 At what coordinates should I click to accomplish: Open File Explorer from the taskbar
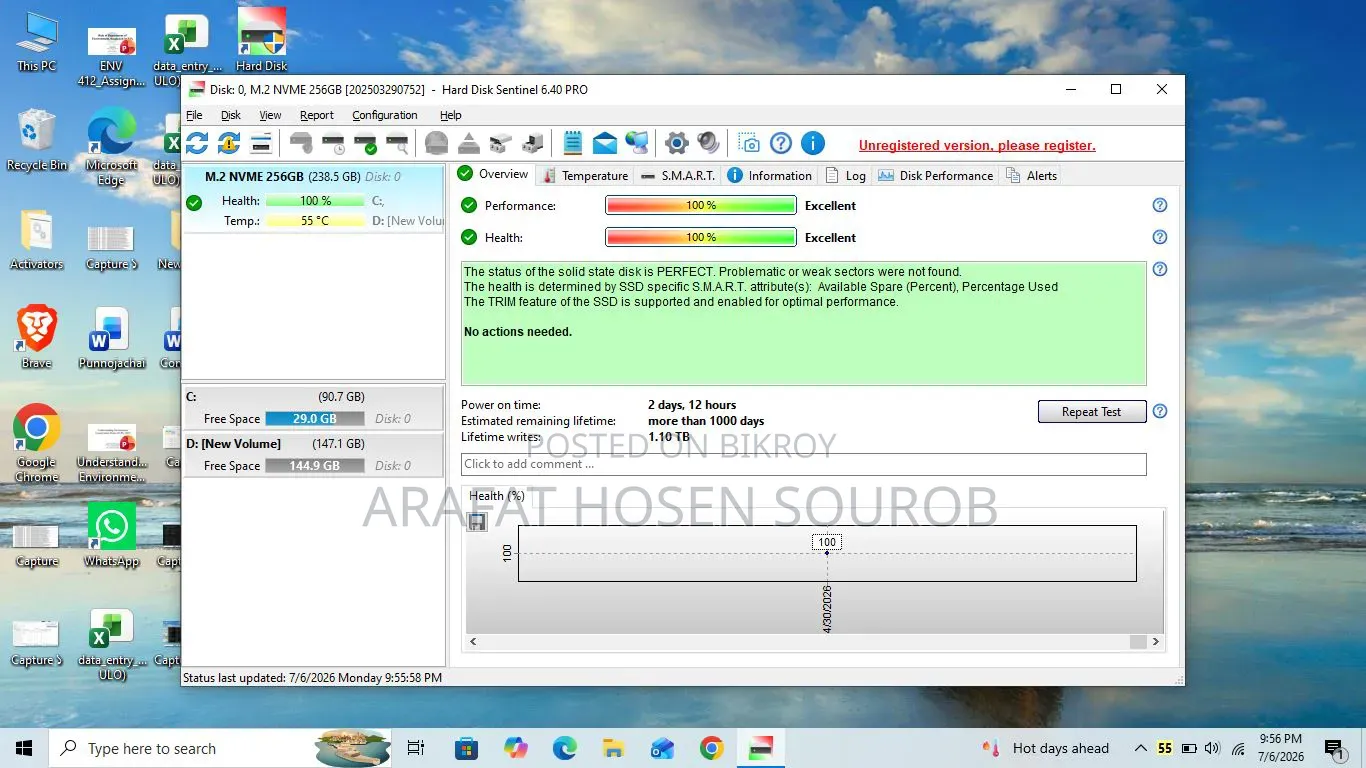[x=613, y=748]
